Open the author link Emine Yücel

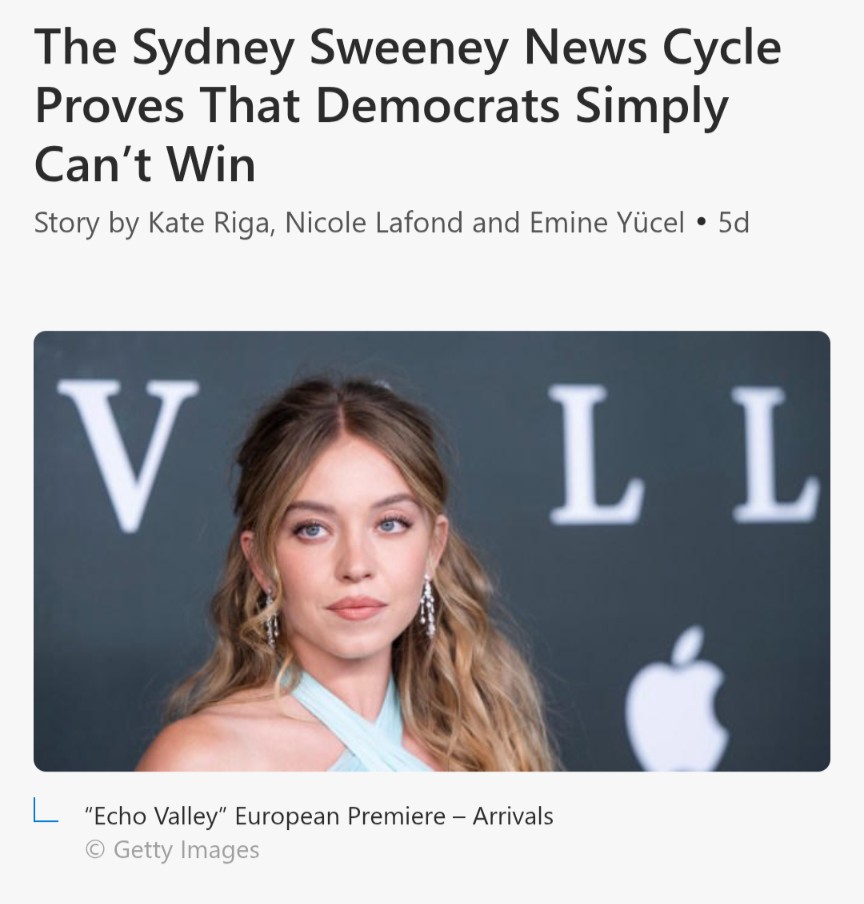tap(606, 222)
